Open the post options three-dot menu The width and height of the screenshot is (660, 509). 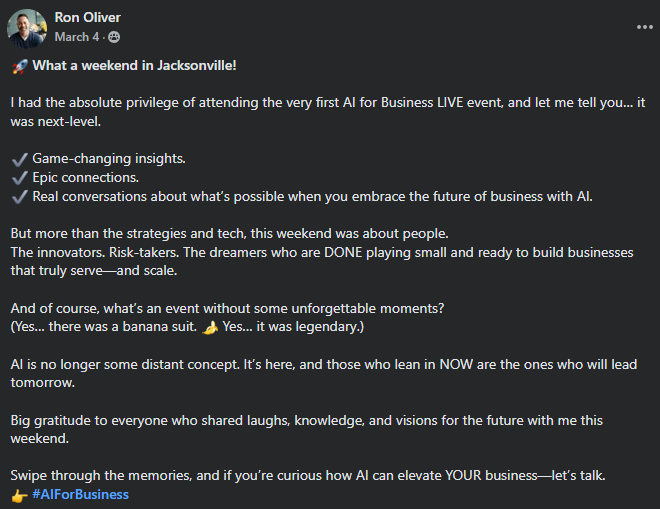pos(644,27)
